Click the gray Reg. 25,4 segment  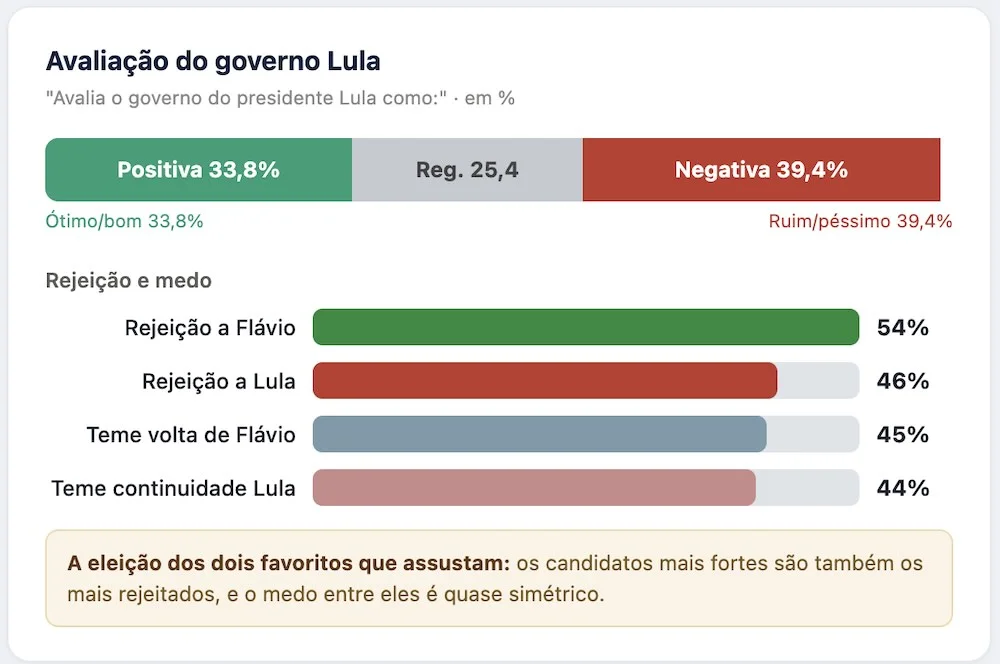(467, 170)
